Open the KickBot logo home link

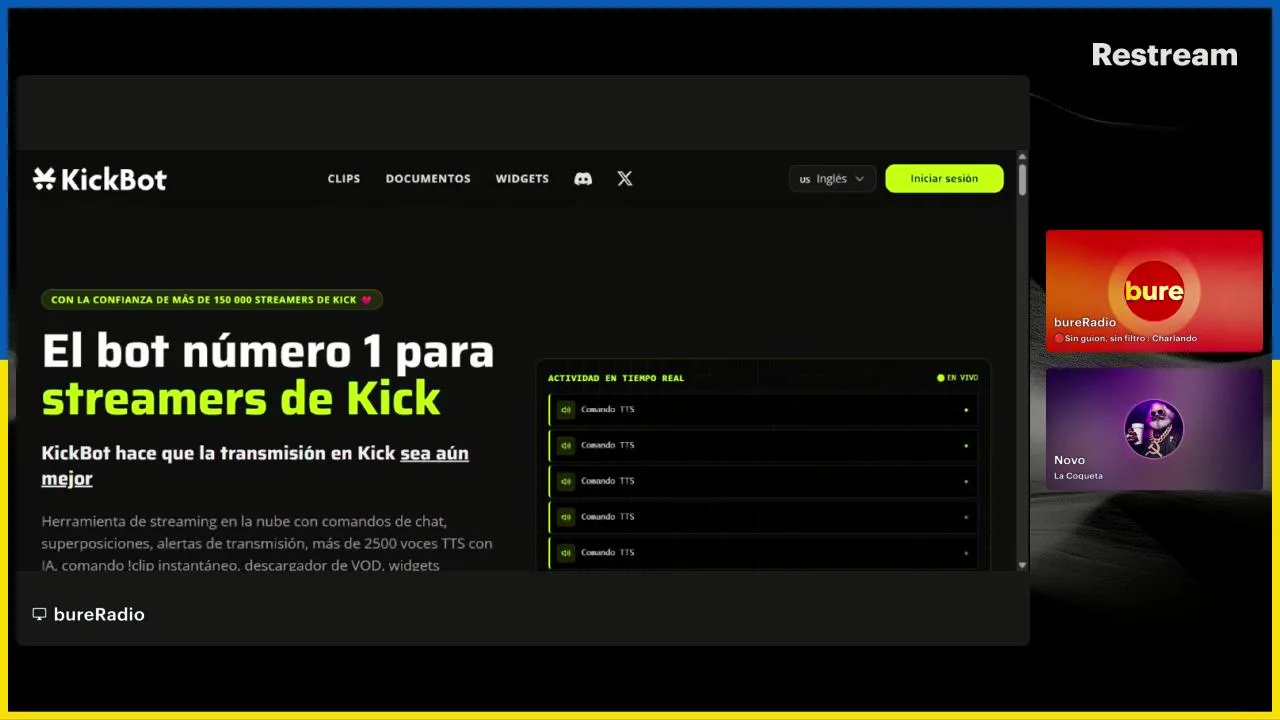(100, 179)
